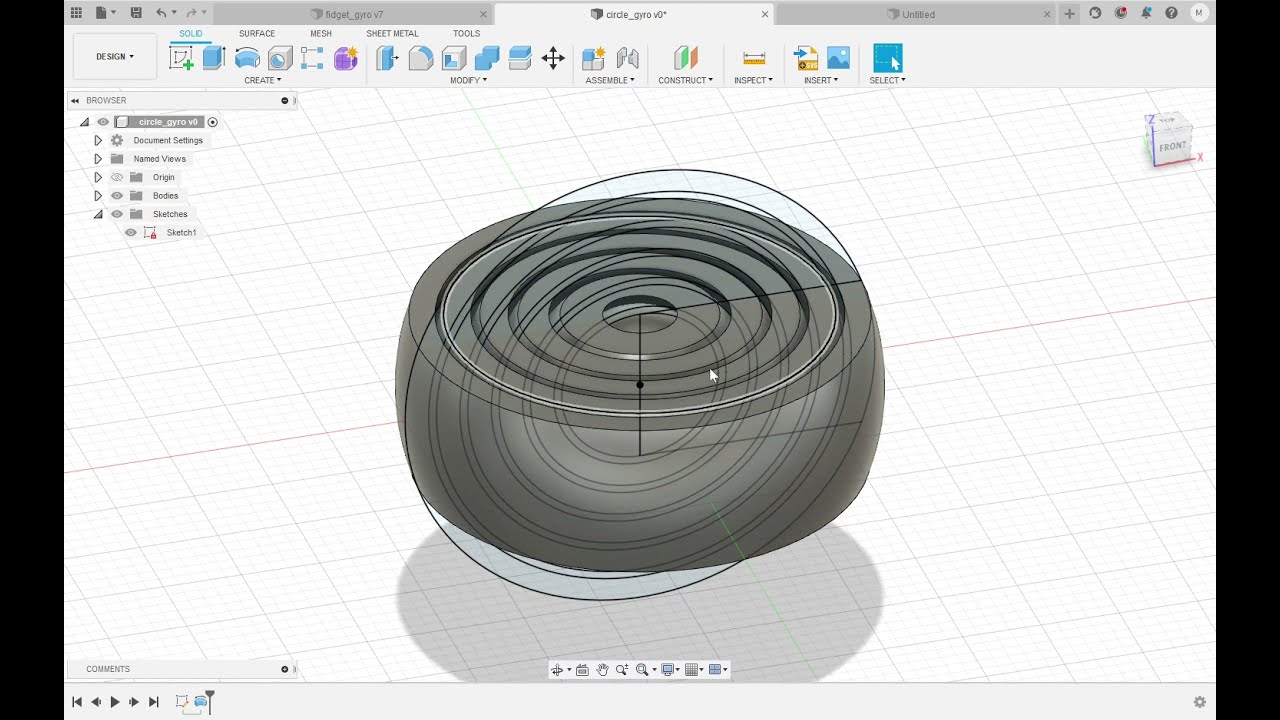
Task: Open the ASSEMBLE dropdown menu
Action: click(x=610, y=80)
